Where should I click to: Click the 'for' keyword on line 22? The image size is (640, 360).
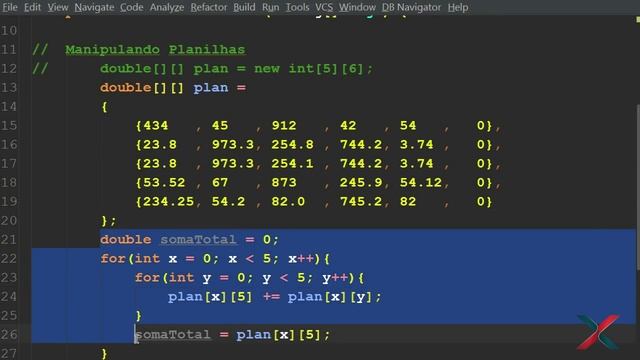113,259
